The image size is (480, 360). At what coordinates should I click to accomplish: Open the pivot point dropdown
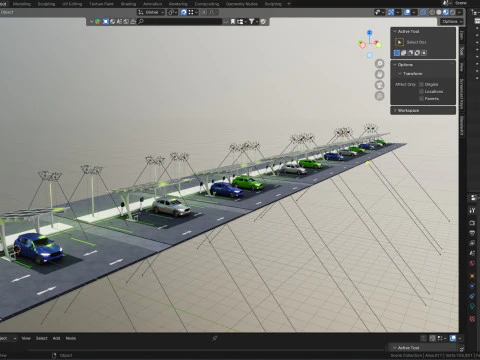172,12
